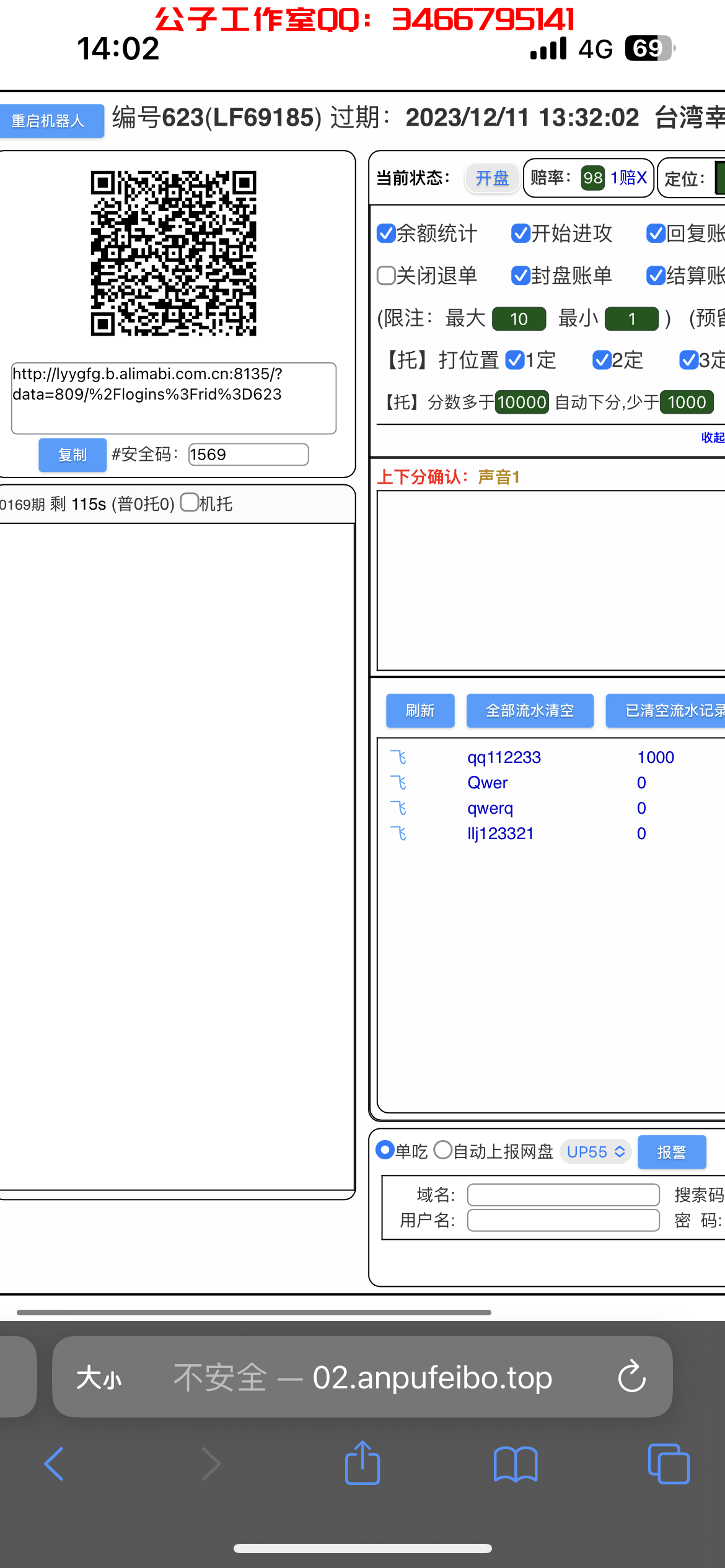725x1568 pixels.
Task: Select the 单吃 radio button
Action: 385,1150
